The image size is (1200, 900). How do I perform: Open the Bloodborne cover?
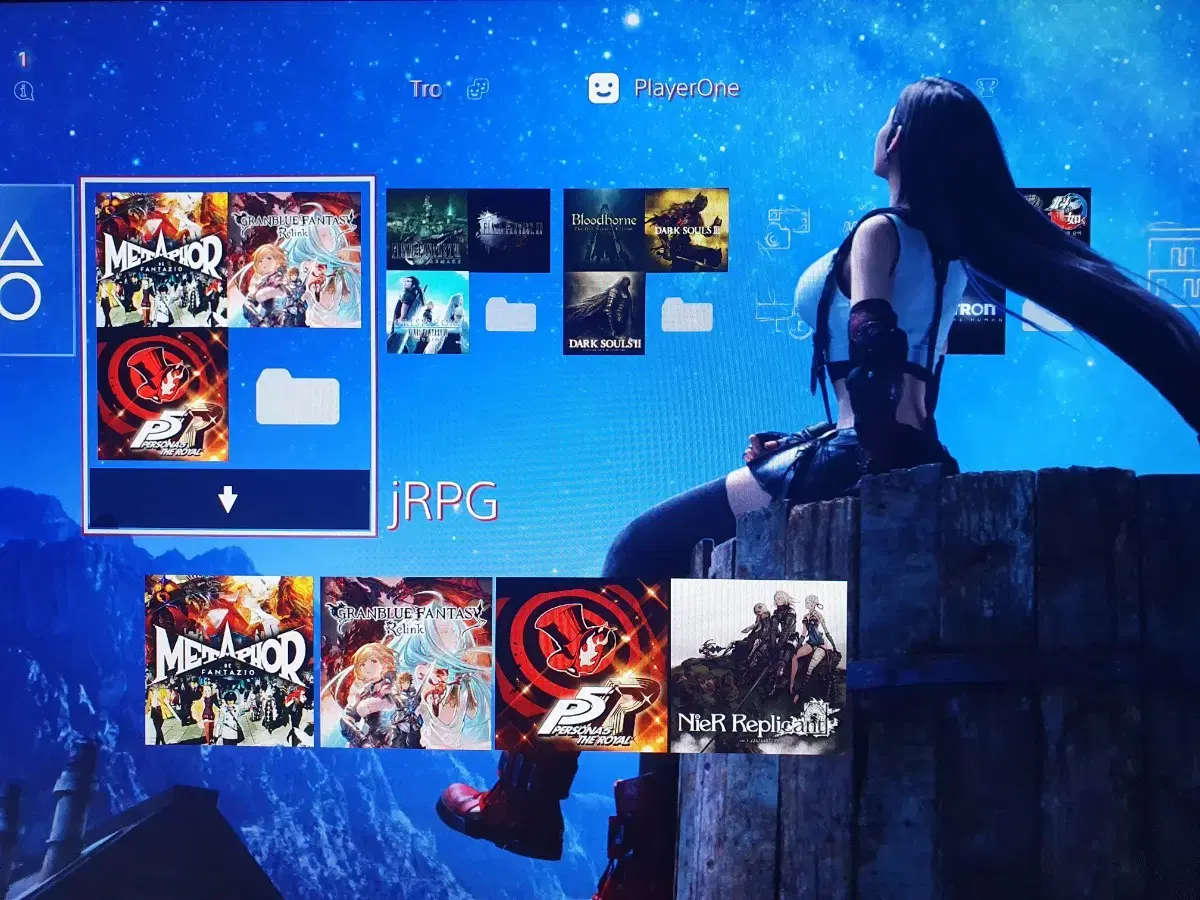click(x=604, y=230)
